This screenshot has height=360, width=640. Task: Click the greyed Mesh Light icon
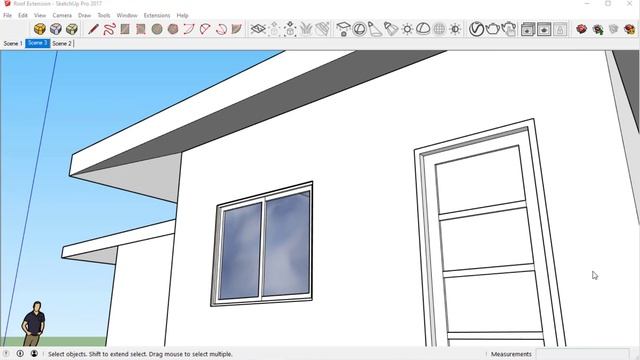[x=439, y=29]
